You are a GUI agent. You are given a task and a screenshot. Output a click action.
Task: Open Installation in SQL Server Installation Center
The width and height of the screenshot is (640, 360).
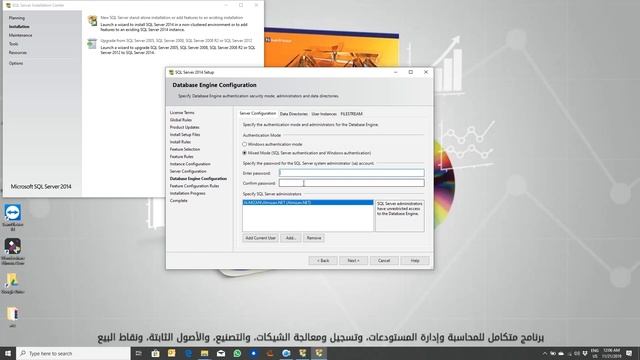click(x=19, y=27)
